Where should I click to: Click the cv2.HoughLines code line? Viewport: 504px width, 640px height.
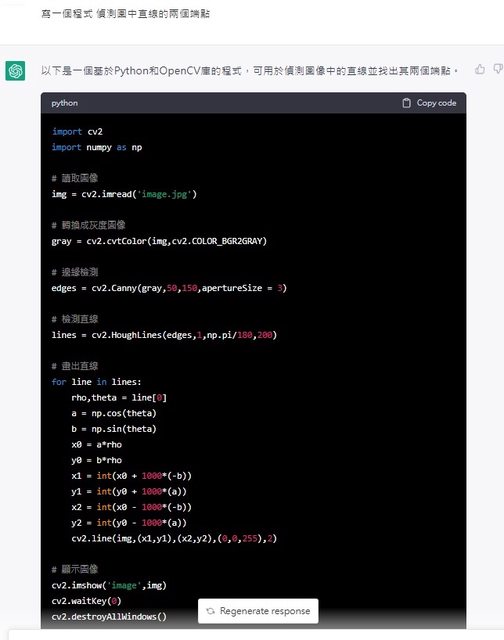pyautogui.click(x=164, y=335)
